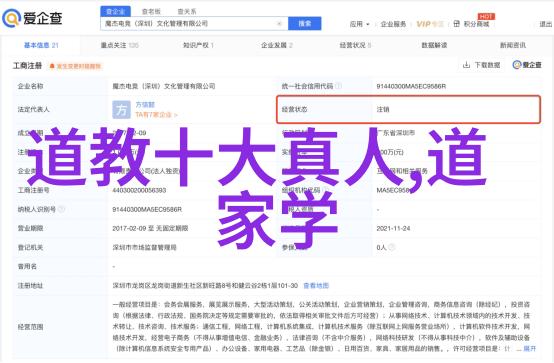Switch to the 企业发展 2 tab
This screenshot has height=363, width=554.
pyautogui.click(x=277, y=45)
